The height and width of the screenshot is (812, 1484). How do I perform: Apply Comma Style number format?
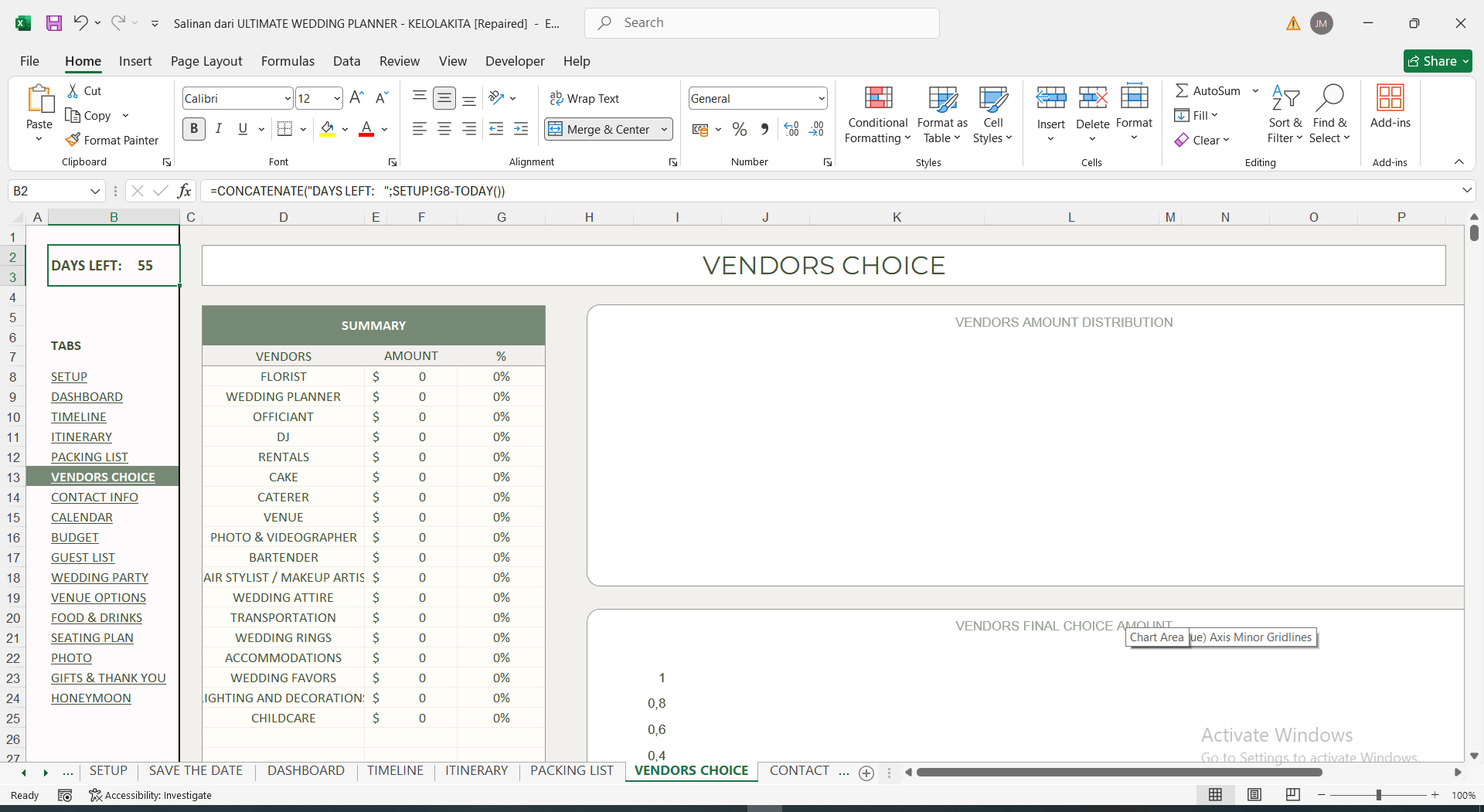coord(764,129)
